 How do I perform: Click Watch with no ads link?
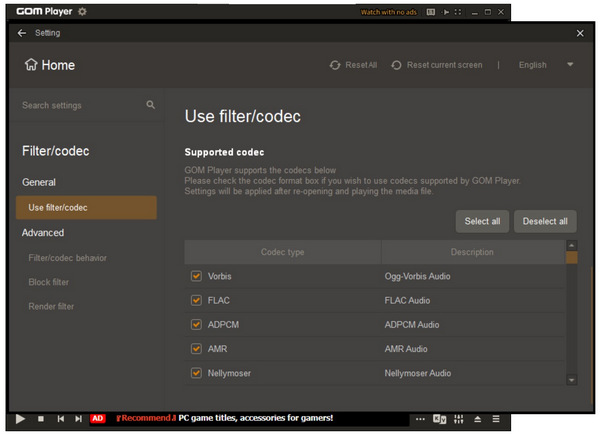point(388,12)
